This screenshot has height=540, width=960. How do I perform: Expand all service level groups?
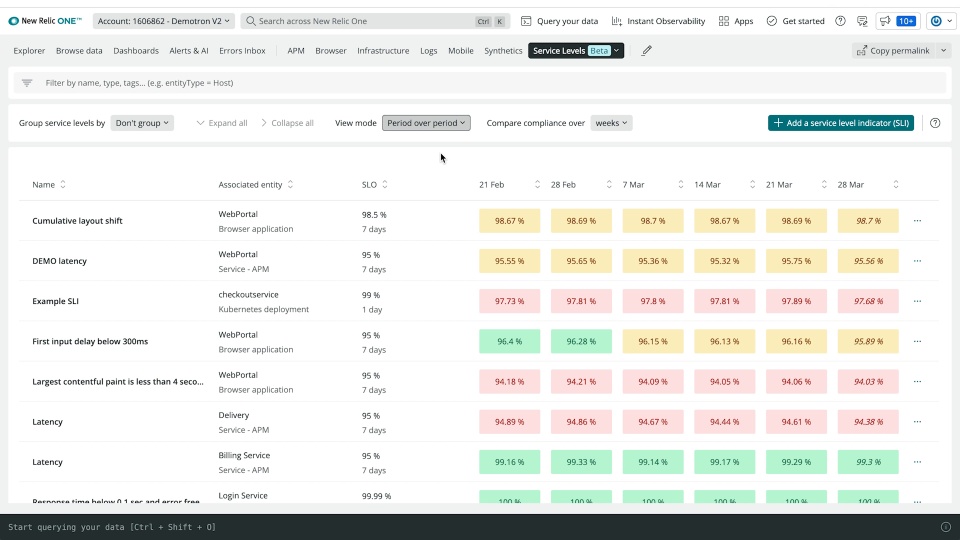[222, 123]
